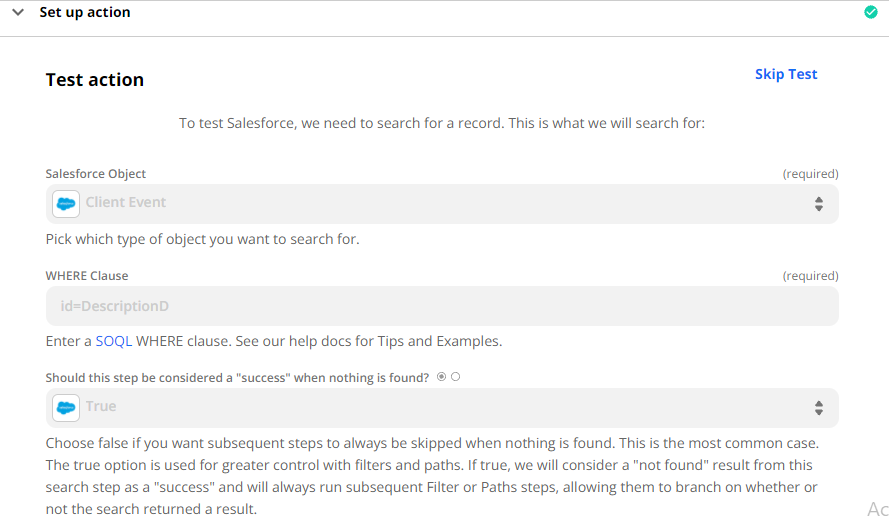Click the Skip Test link
This screenshot has width=889, height=517.
coord(786,74)
